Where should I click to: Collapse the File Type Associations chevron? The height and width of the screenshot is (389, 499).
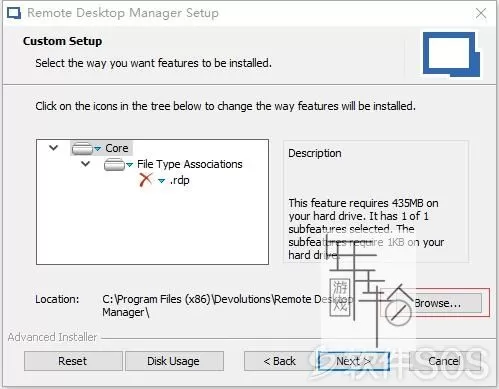[86, 164]
